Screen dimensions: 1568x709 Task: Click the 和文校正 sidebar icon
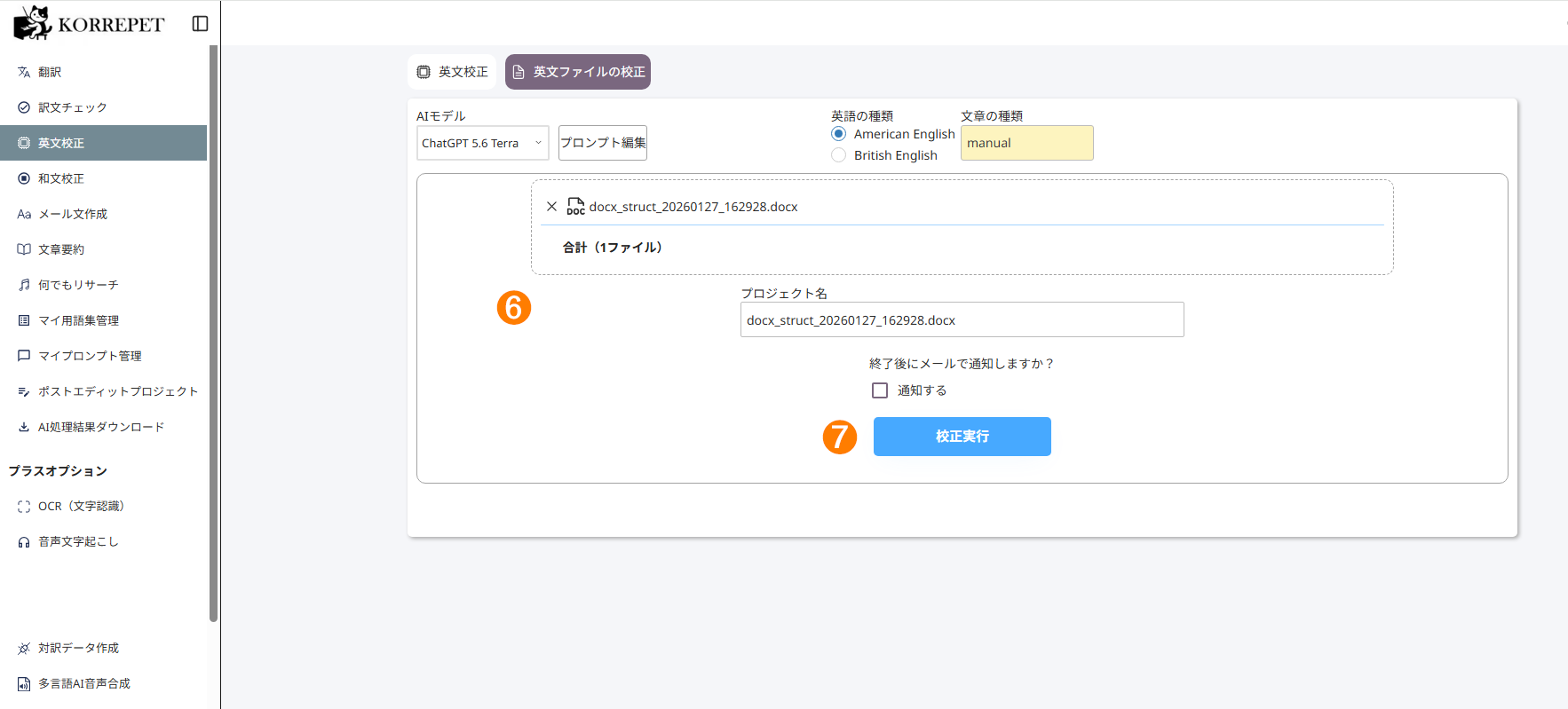point(24,178)
